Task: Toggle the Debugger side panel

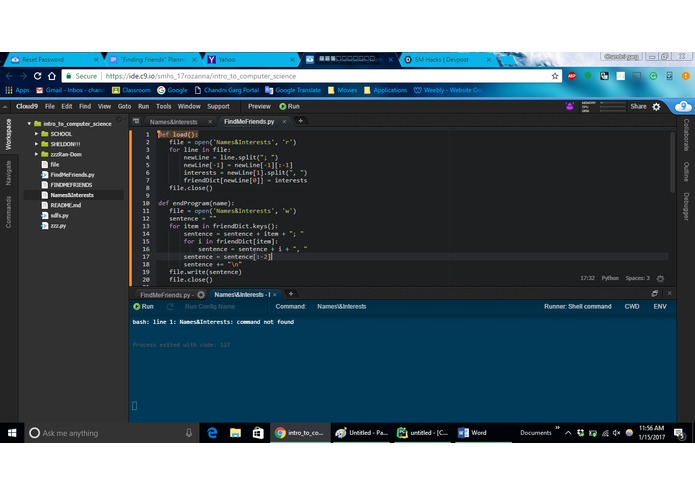Action: pos(686,206)
